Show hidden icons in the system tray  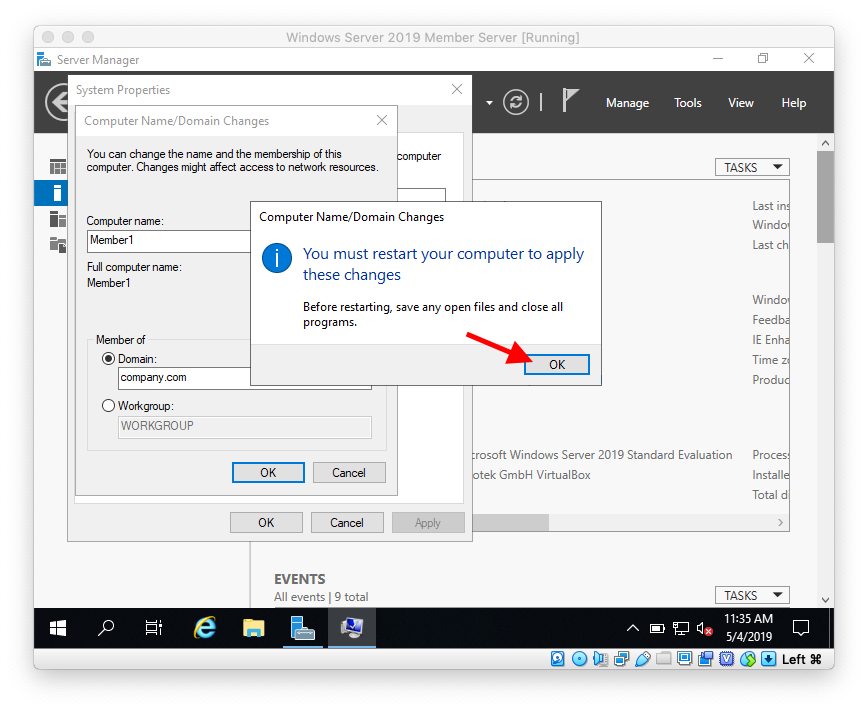(633, 628)
